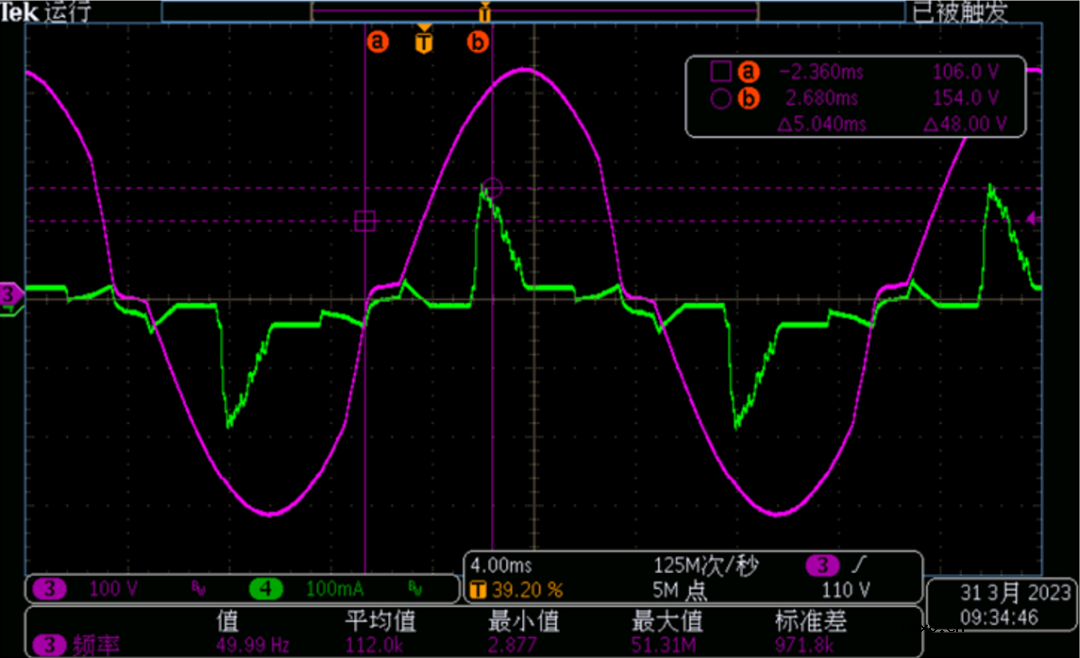Select the orange trigger position T marker
The image size is (1080, 658).
[424, 41]
